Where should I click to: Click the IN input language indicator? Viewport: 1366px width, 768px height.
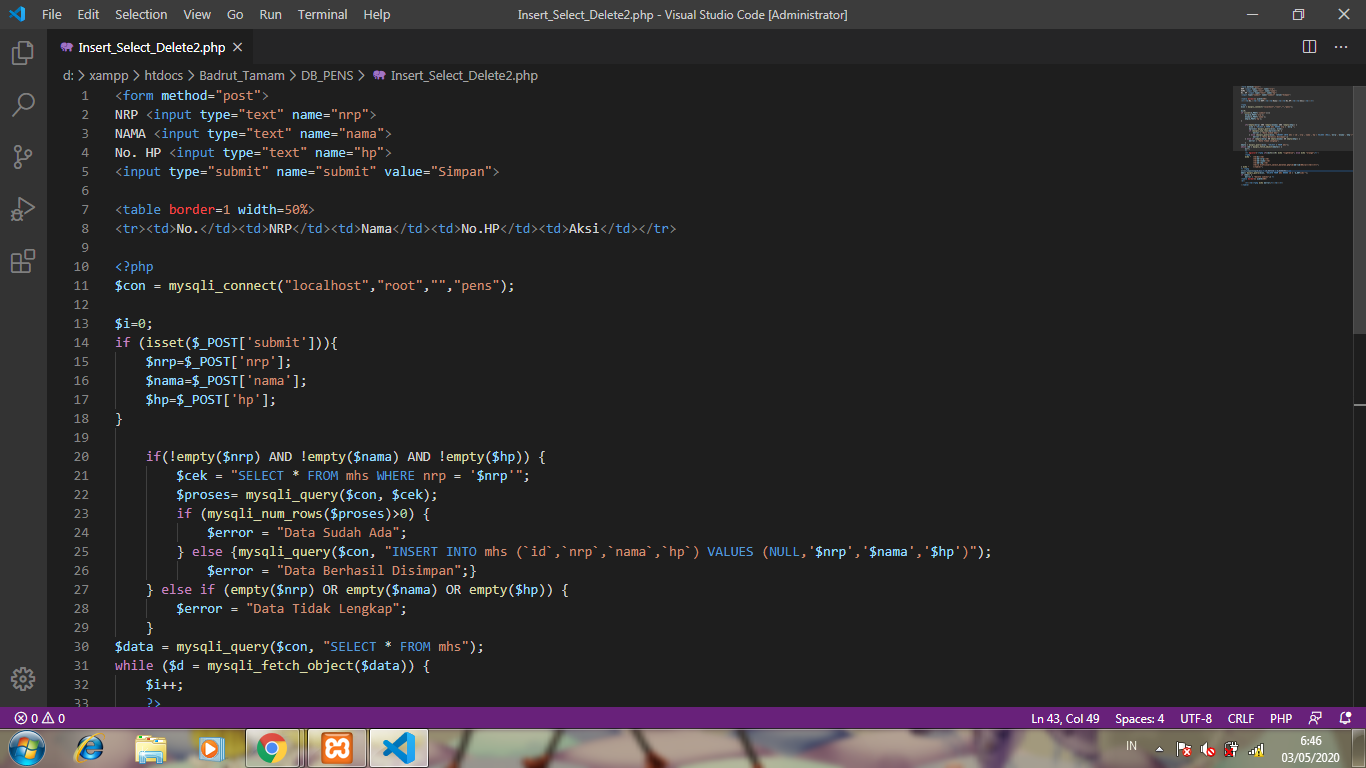pyautogui.click(x=1132, y=746)
